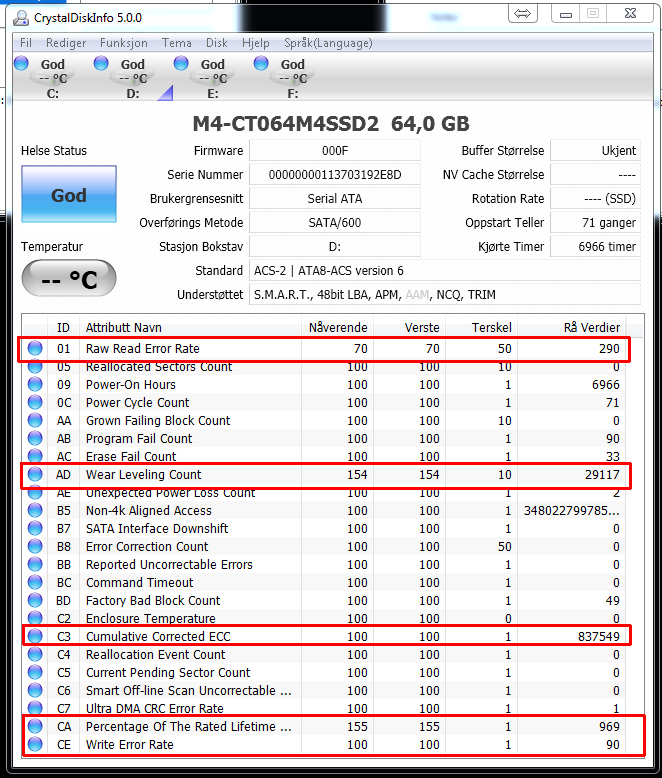Click status circle for Current Pending Sector Count

35,672
